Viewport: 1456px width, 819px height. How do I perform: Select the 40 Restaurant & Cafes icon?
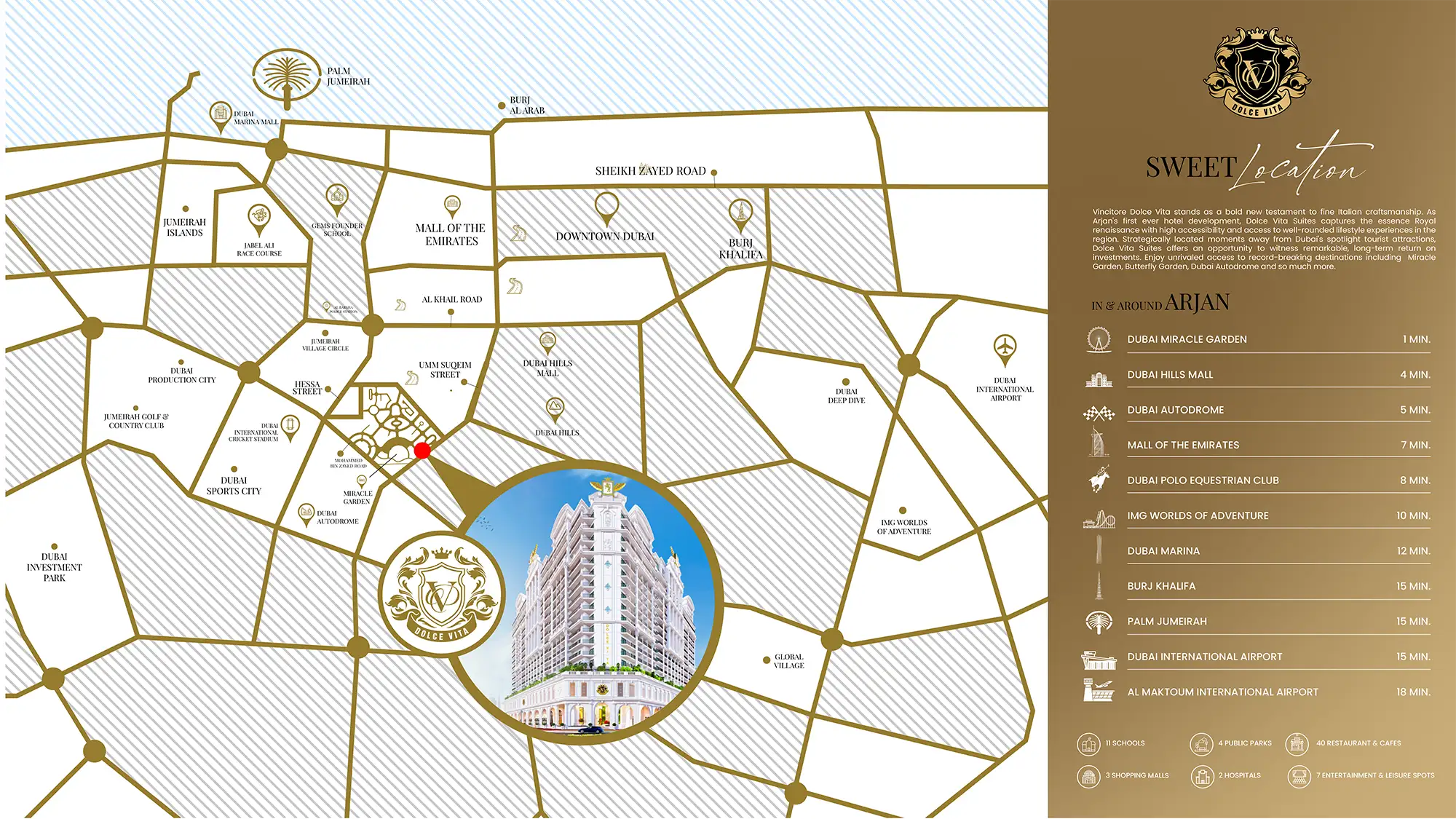coord(1297,744)
